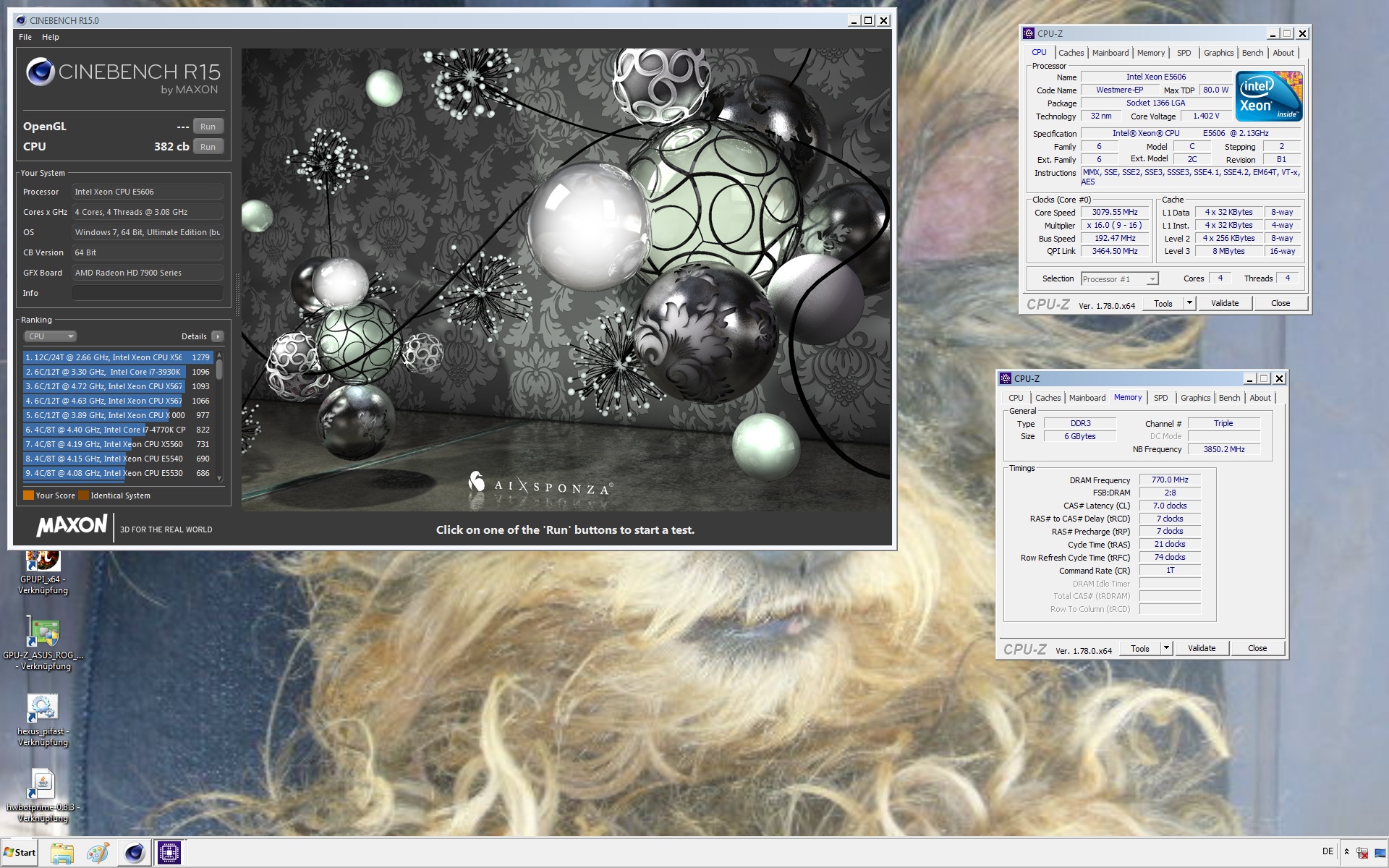Open Mainboard tab in upper CPU-Z
This screenshot has height=868, width=1389.
pyautogui.click(x=1110, y=53)
